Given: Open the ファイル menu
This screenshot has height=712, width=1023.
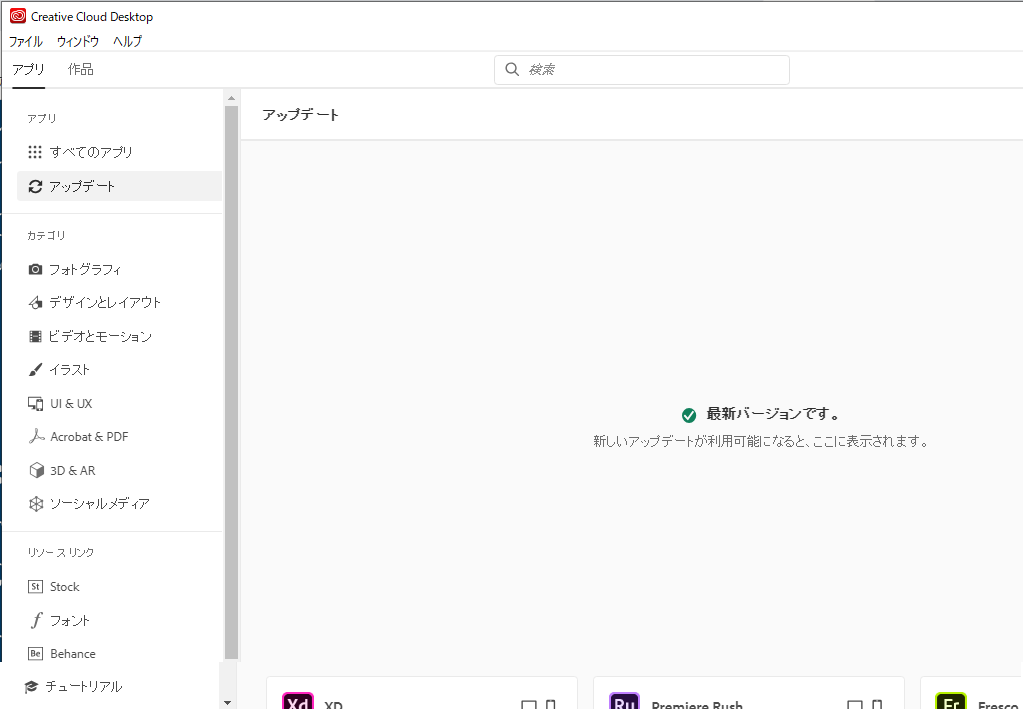Looking at the screenshot, I should pos(25,41).
